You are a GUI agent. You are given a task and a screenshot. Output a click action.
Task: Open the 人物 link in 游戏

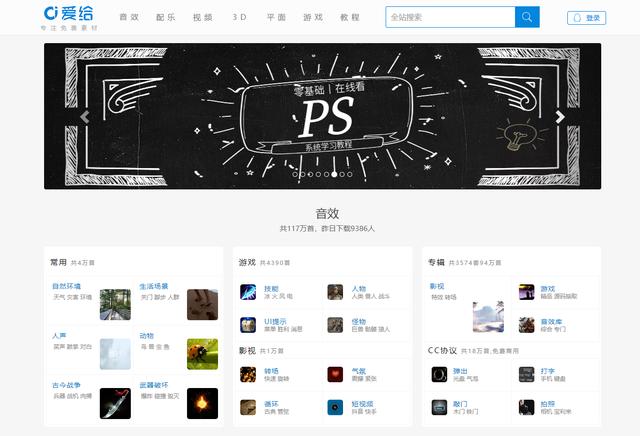(x=359, y=289)
